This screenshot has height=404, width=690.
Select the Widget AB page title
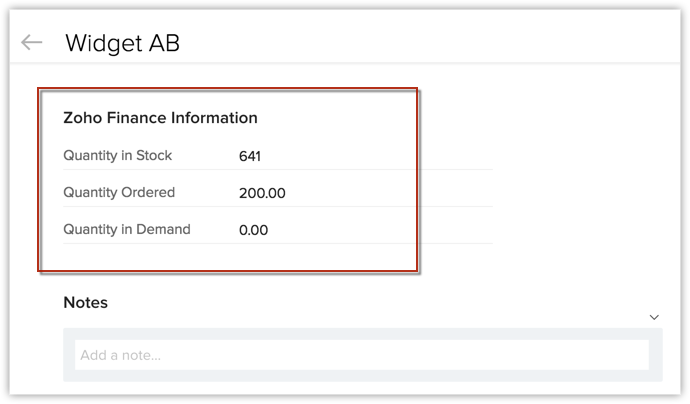(122, 43)
